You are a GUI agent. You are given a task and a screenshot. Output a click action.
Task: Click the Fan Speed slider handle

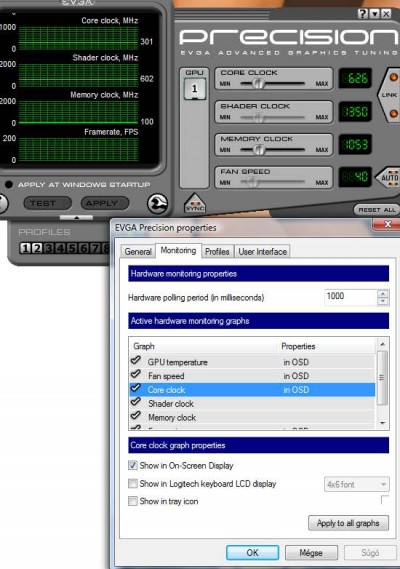coord(252,182)
